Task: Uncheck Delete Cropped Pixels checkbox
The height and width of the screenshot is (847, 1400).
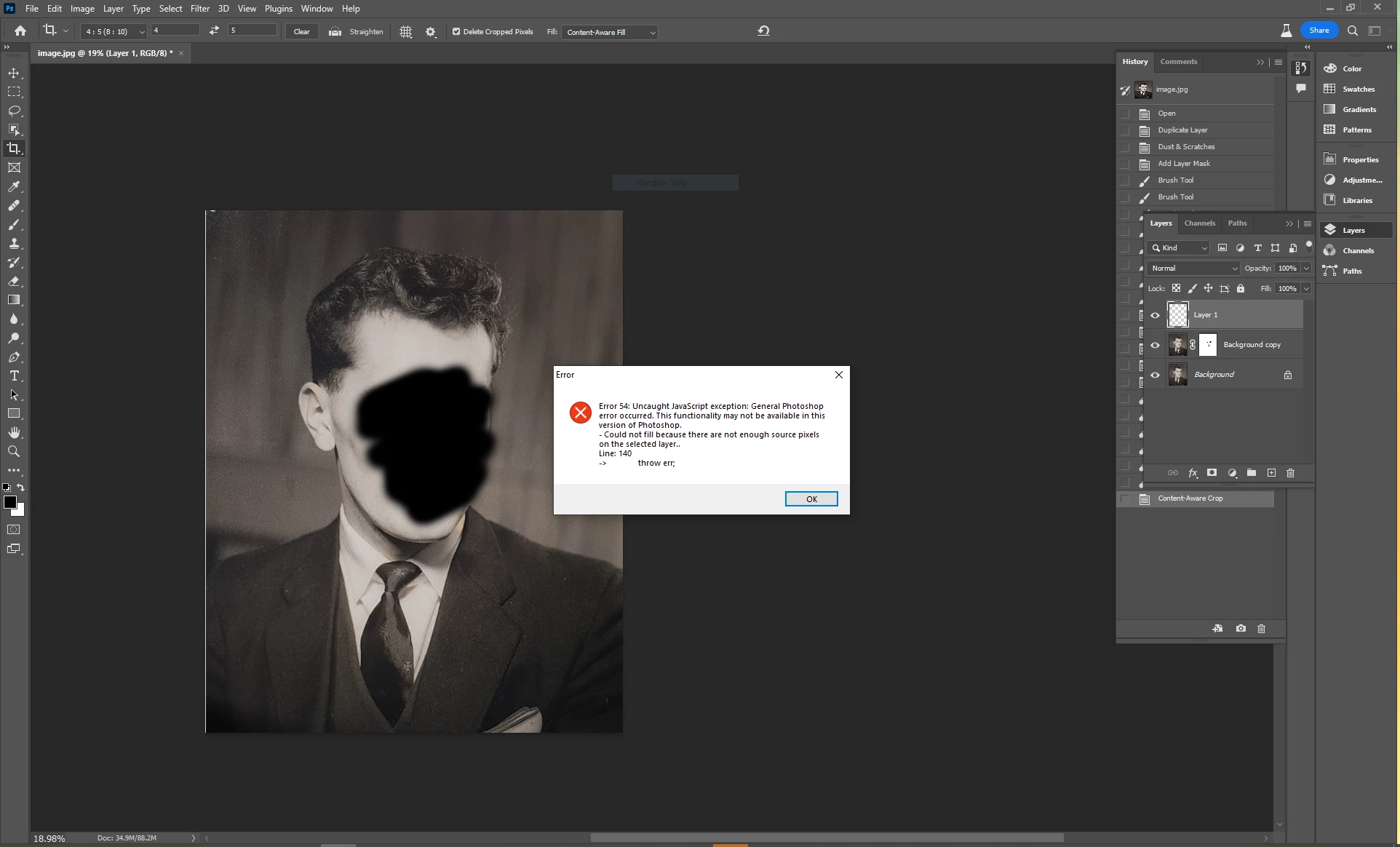Action: click(456, 32)
